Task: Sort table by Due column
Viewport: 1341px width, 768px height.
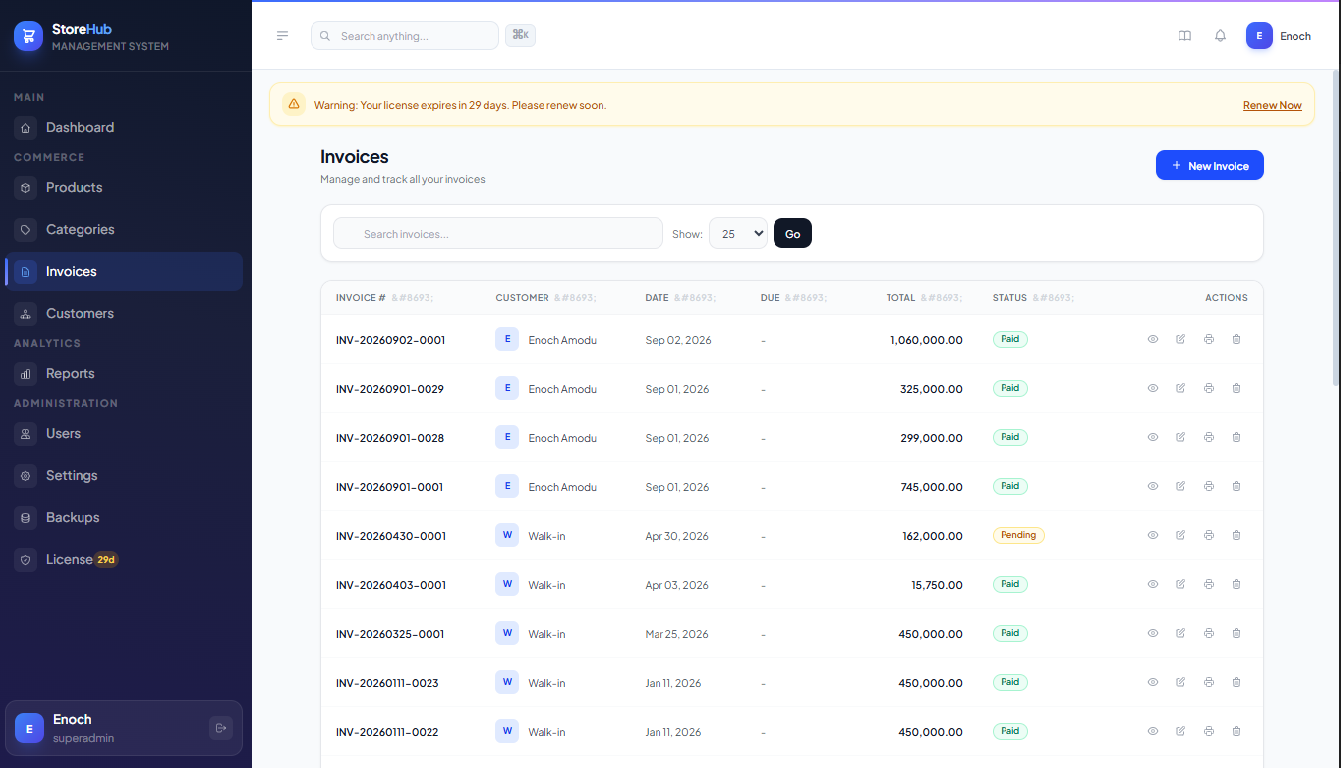Action: 794,298
